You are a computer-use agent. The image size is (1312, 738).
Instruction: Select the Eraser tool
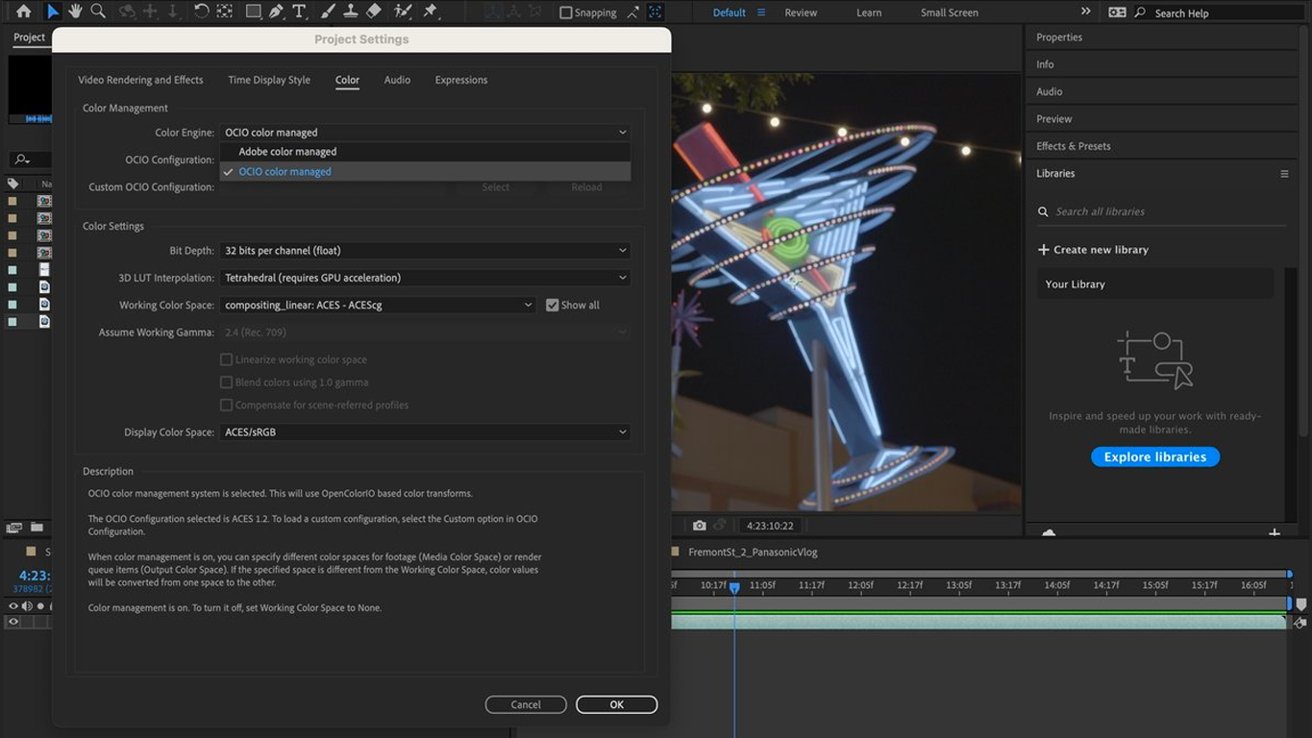[374, 12]
